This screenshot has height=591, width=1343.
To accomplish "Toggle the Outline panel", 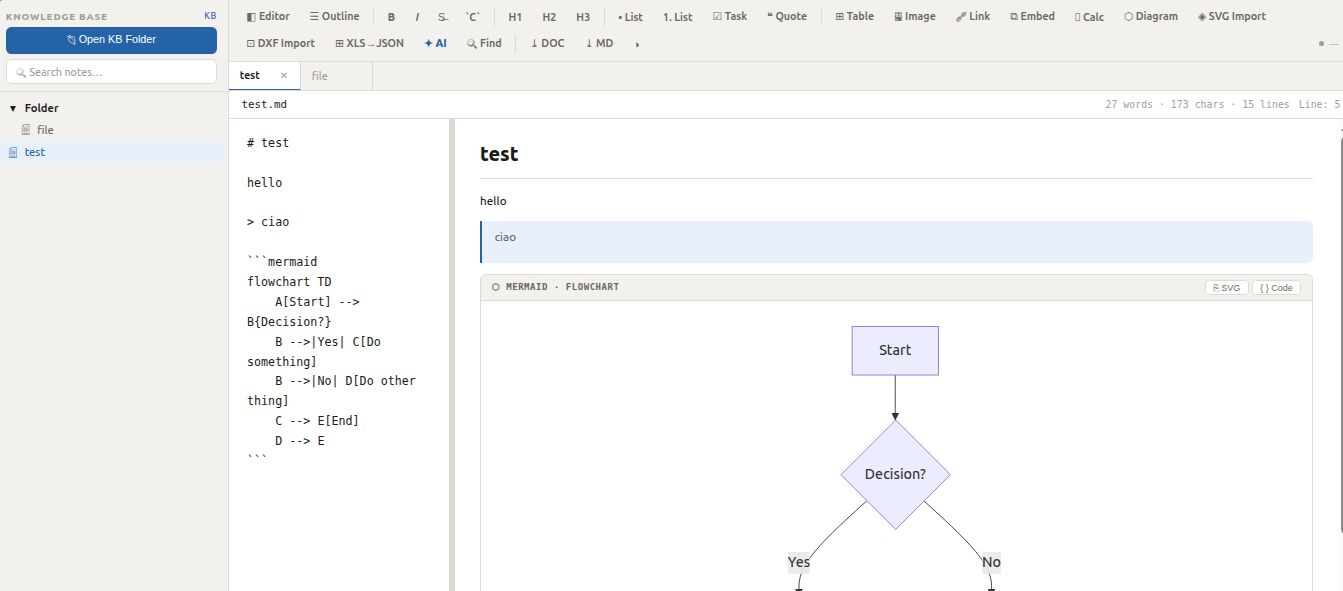I will [x=334, y=16].
